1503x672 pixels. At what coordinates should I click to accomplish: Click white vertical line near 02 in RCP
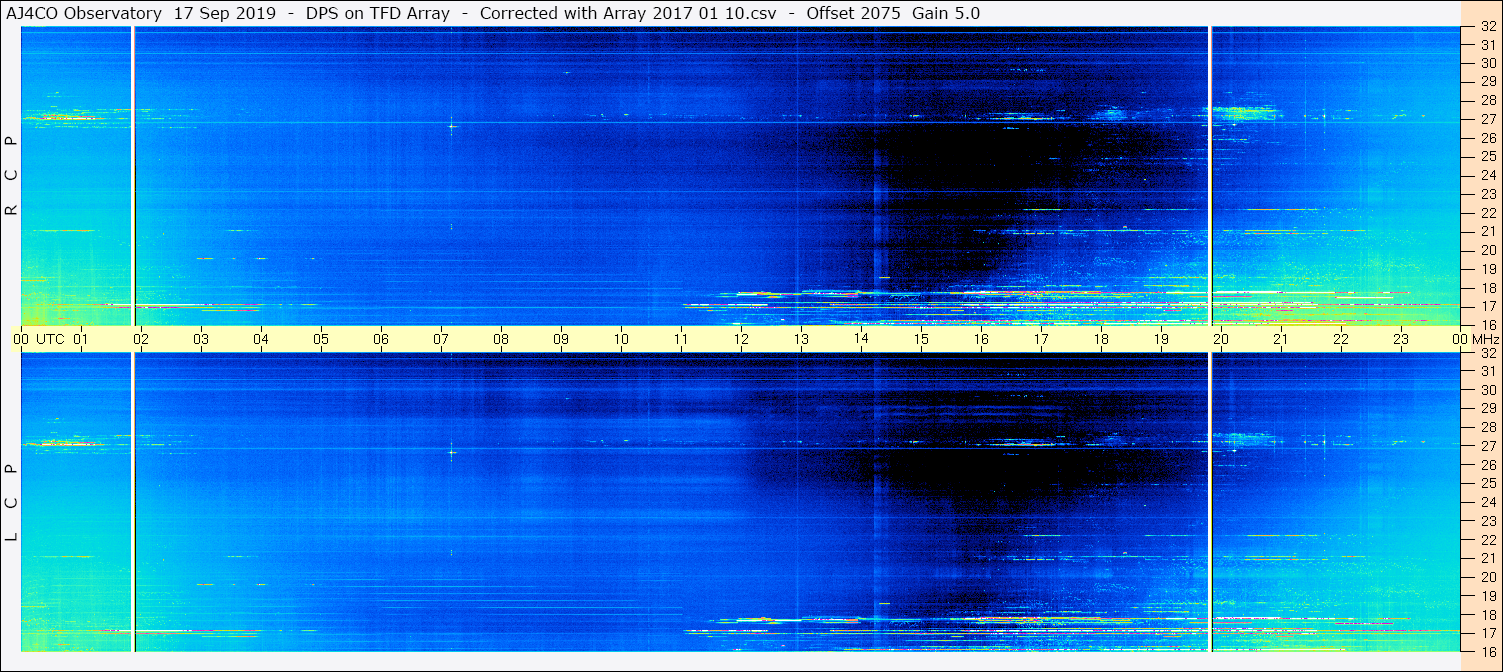point(133,176)
